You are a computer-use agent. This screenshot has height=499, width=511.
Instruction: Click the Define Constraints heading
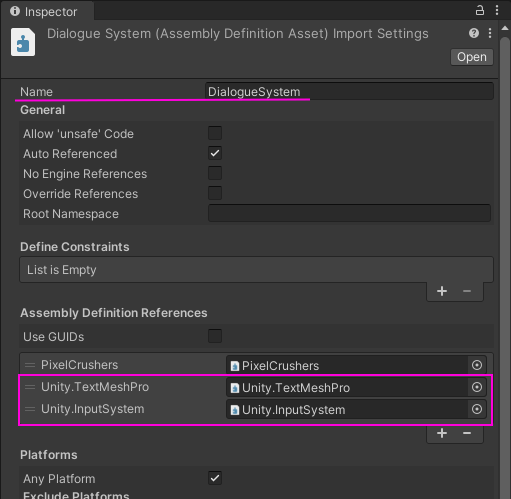[75, 247]
